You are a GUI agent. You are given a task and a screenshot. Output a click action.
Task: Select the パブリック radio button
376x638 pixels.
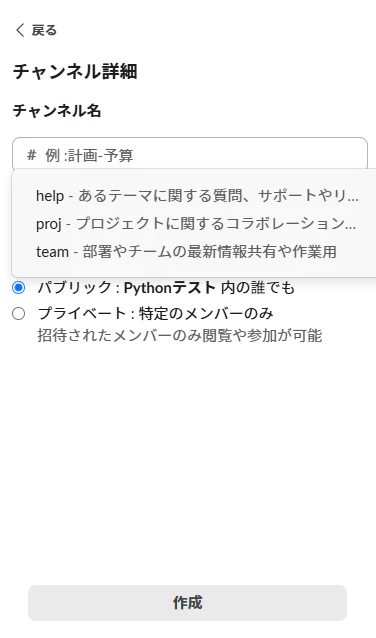click(x=18, y=288)
